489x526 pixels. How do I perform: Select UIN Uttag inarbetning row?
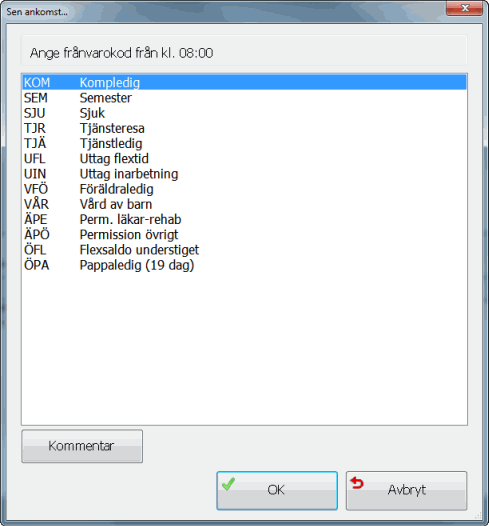pyautogui.click(x=244, y=174)
